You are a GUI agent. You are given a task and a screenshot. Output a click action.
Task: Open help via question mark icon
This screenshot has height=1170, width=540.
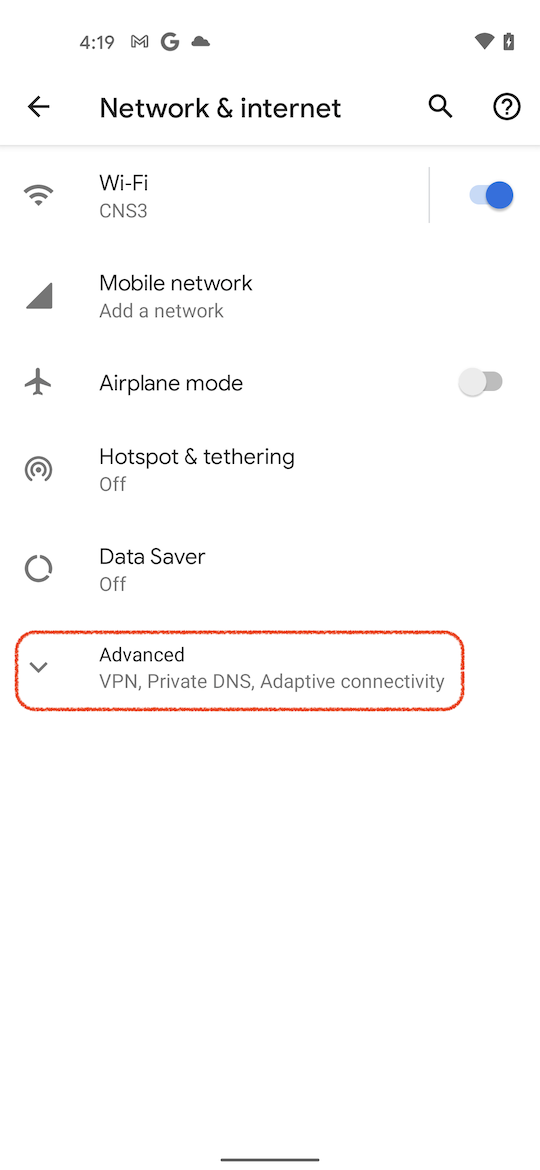506,107
